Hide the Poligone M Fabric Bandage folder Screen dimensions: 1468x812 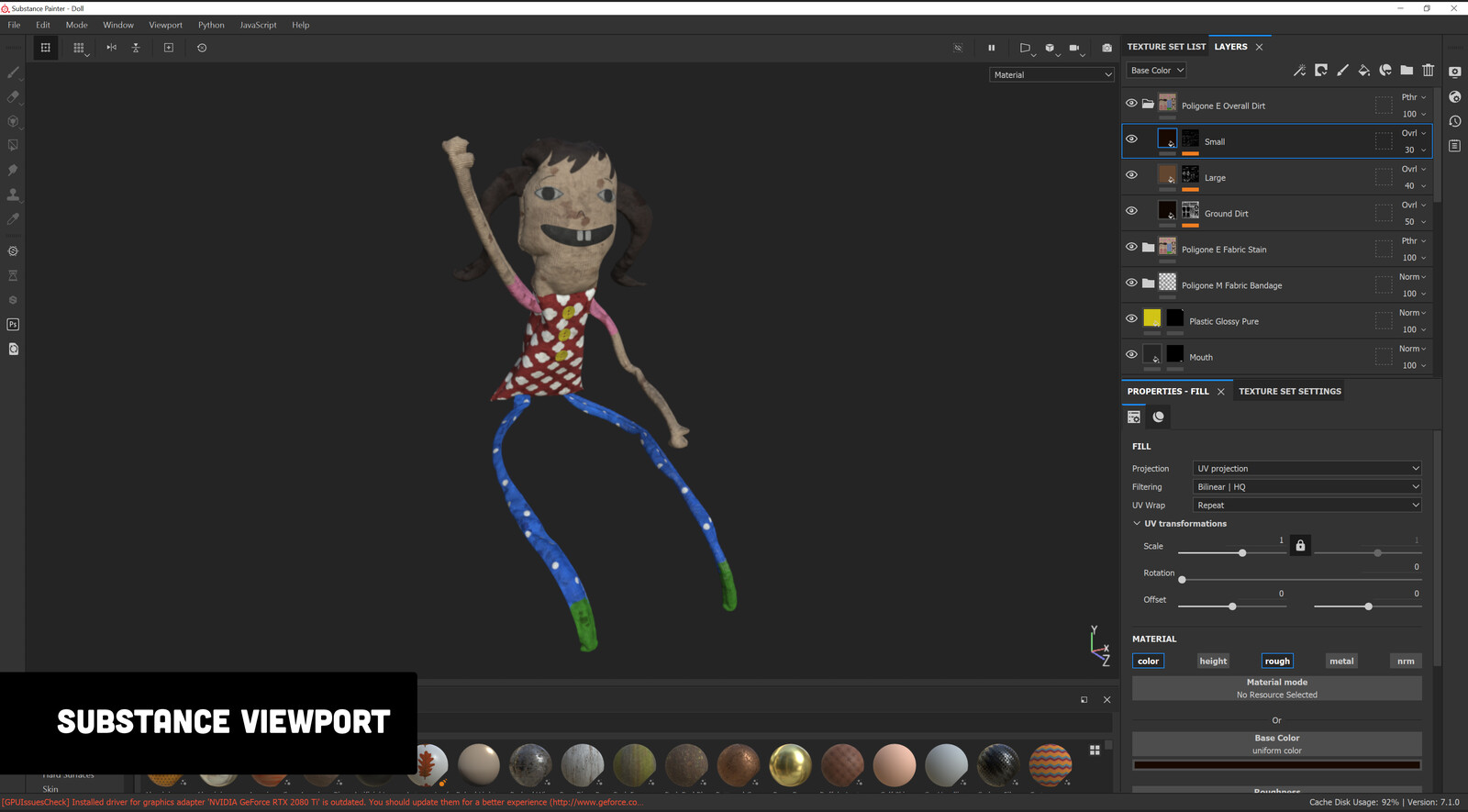pos(1131,283)
